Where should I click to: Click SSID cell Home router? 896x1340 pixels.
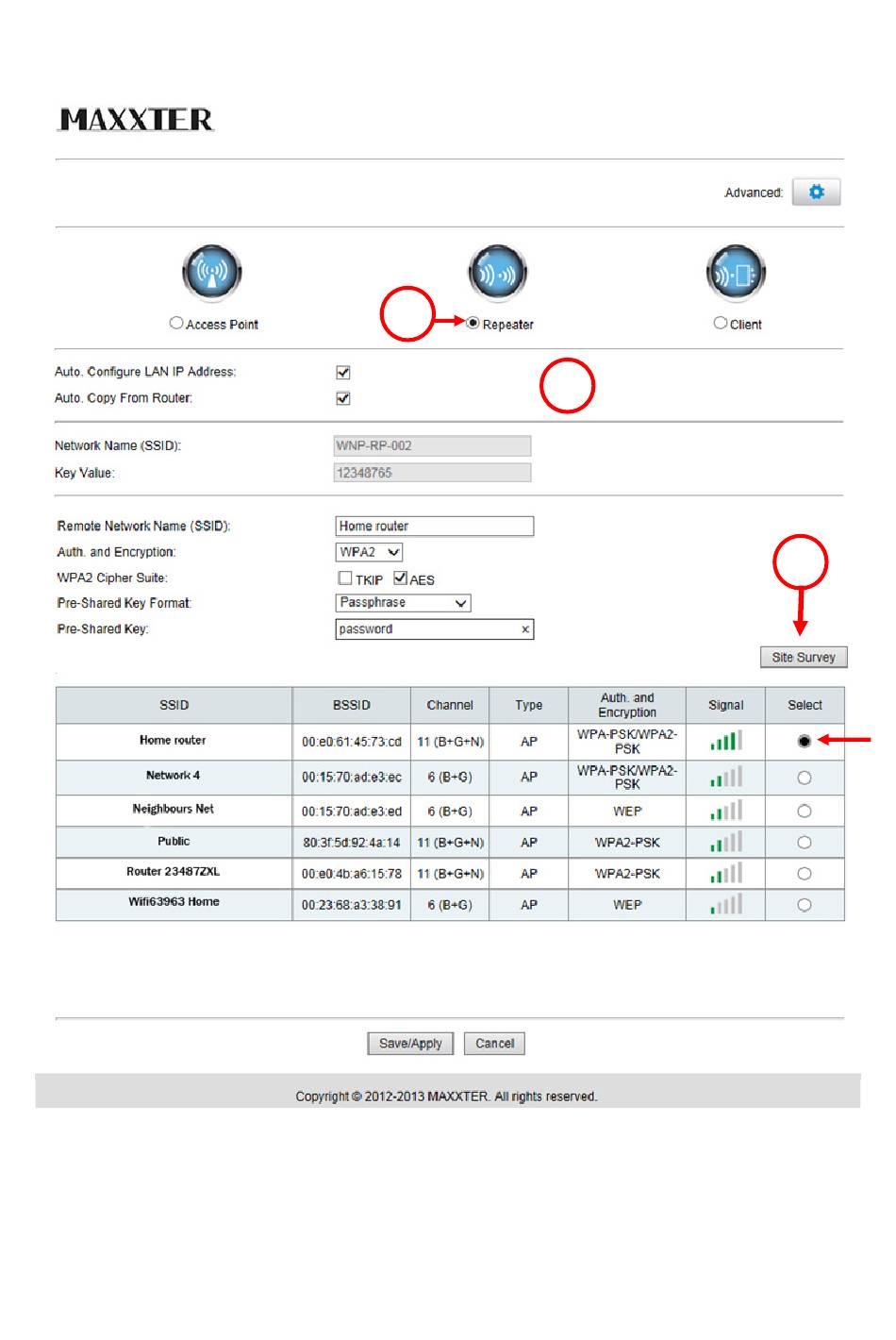click(x=173, y=740)
